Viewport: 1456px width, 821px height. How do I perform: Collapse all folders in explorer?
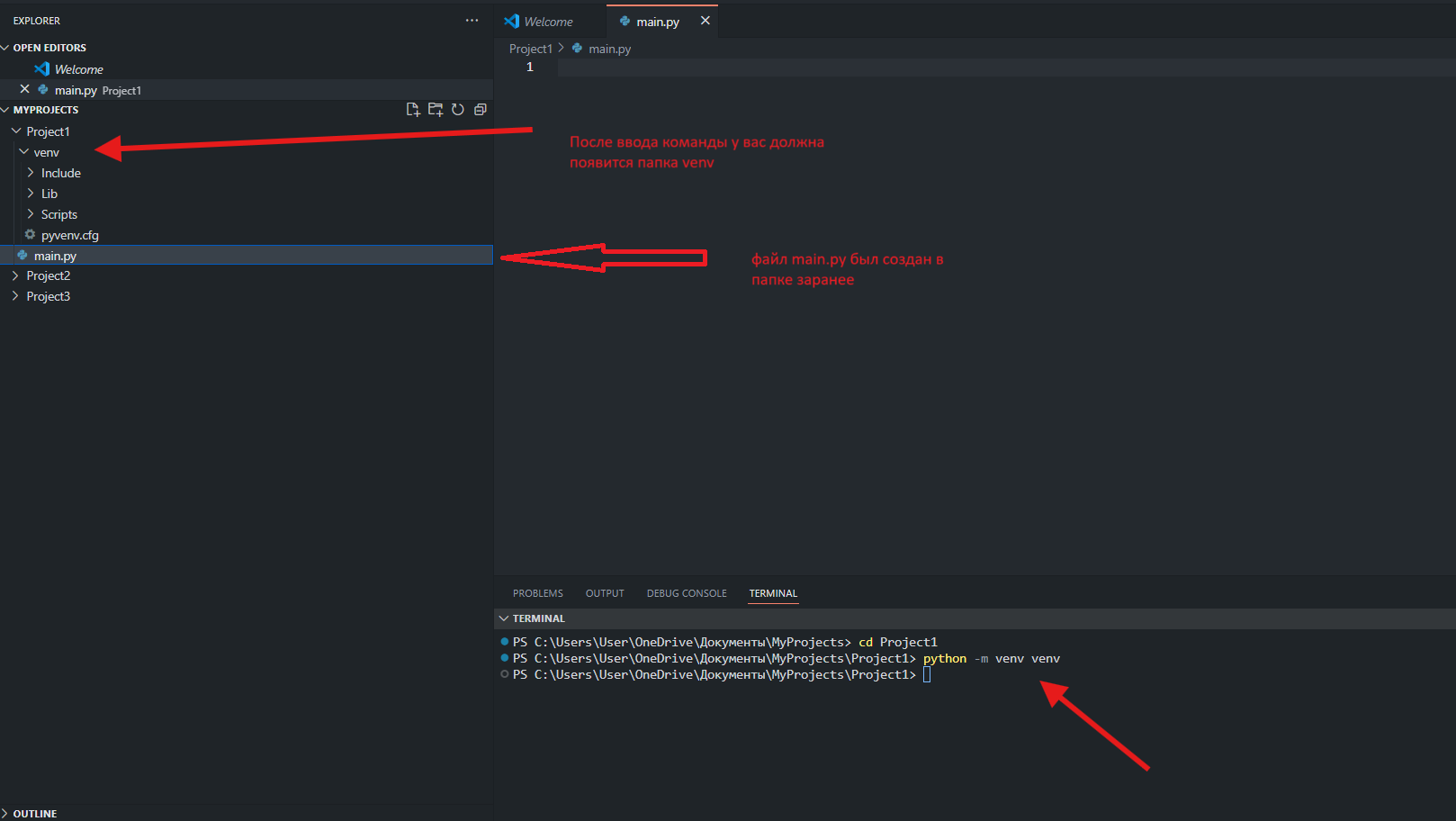481,110
